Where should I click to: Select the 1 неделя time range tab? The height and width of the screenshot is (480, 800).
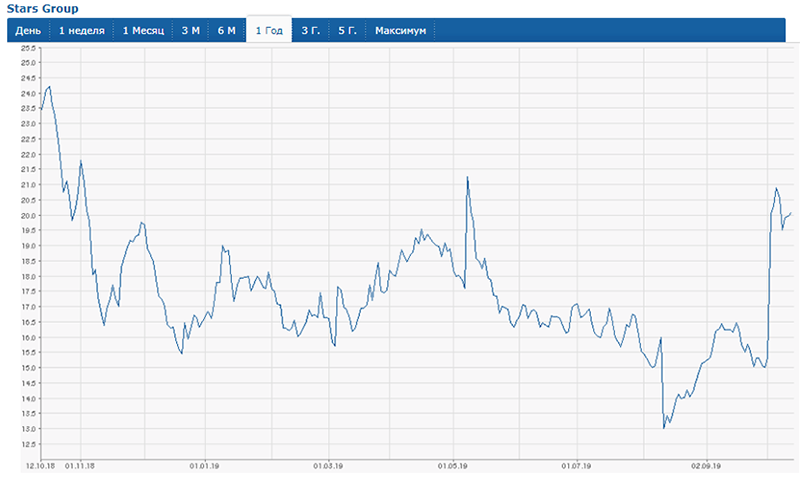pyautogui.click(x=81, y=31)
